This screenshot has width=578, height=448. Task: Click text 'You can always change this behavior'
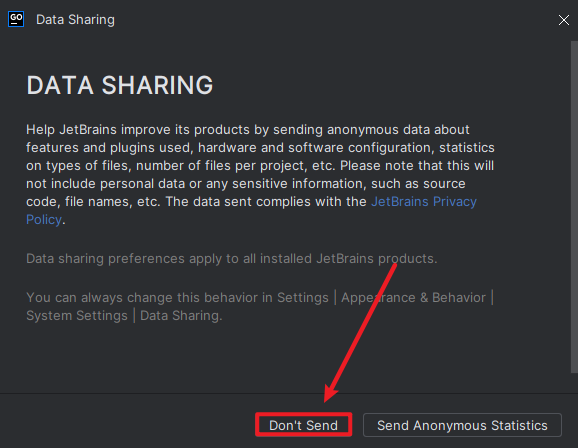pos(142,298)
